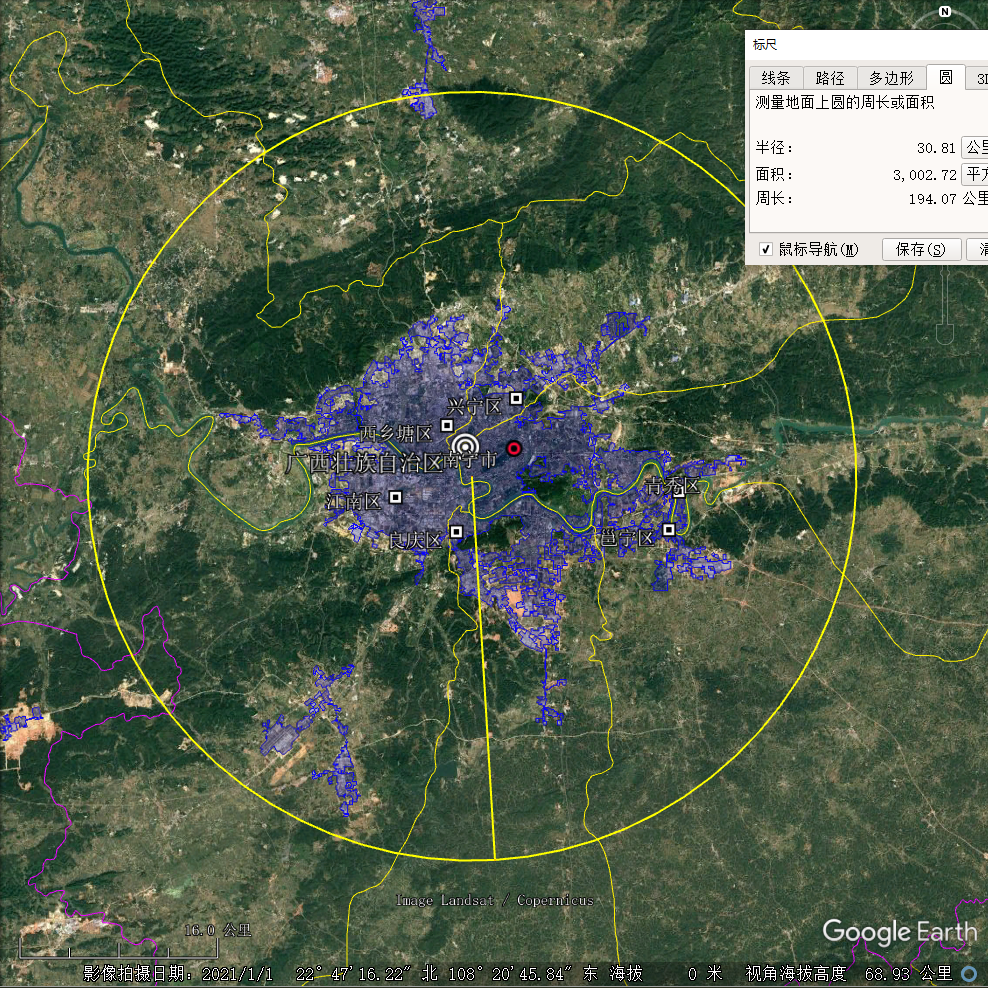988x988 pixels.
Task: Uncheck the 鼠标导航 checkbox
Action: tap(766, 249)
